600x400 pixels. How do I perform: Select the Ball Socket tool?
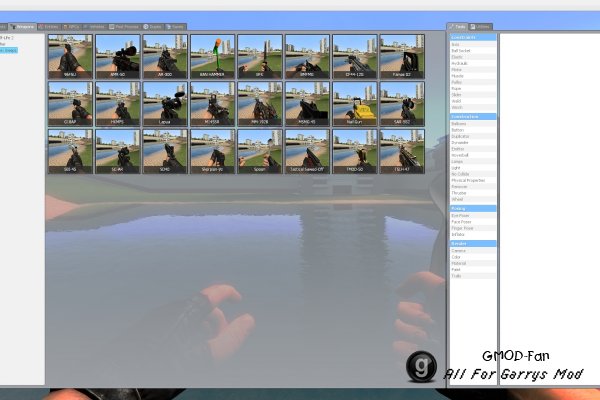click(473, 51)
